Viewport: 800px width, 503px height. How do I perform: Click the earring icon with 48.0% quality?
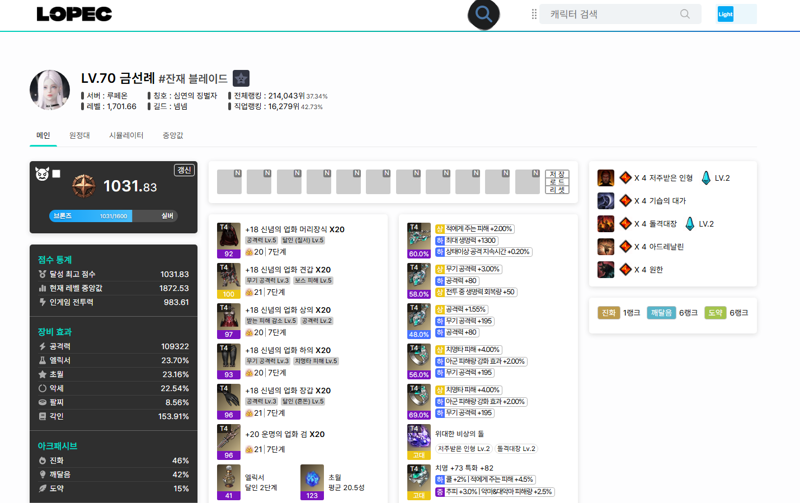coord(419,321)
